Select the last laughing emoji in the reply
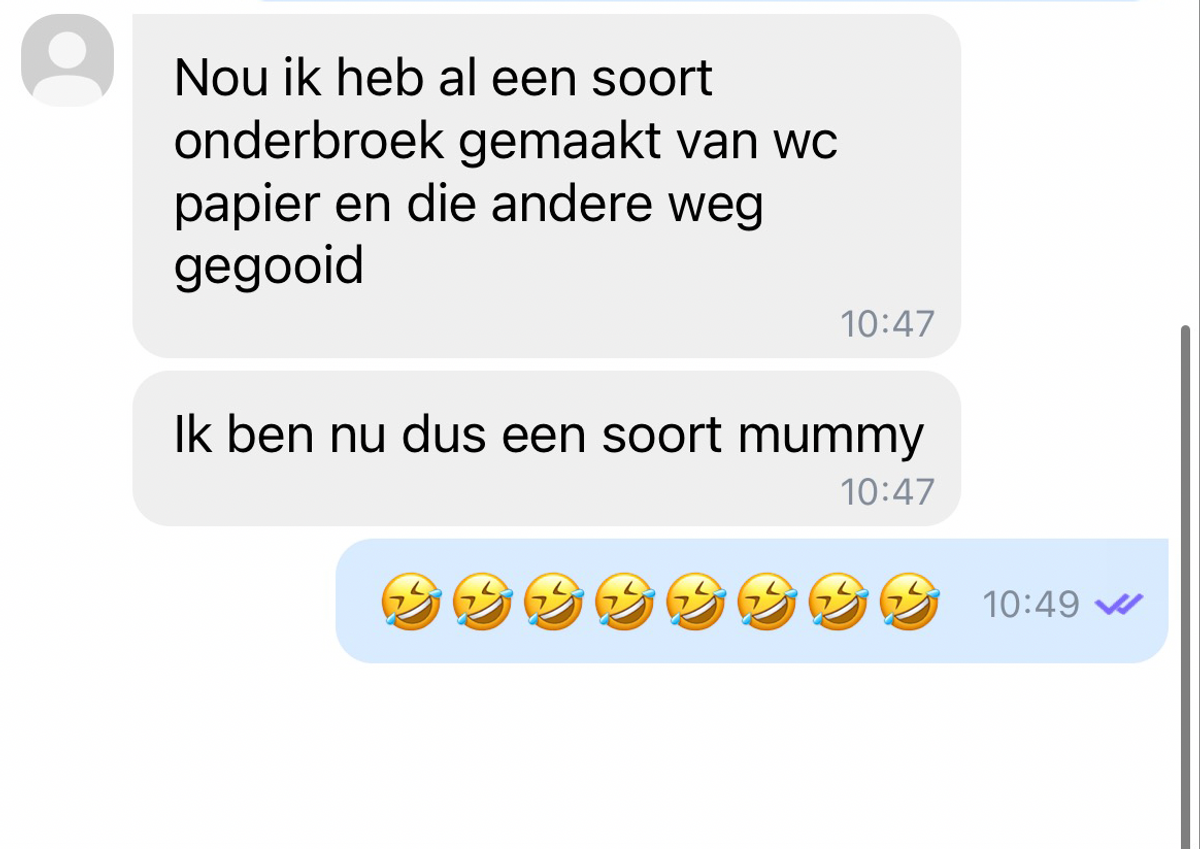This screenshot has height=849, width=1200. tap(909, 602)
